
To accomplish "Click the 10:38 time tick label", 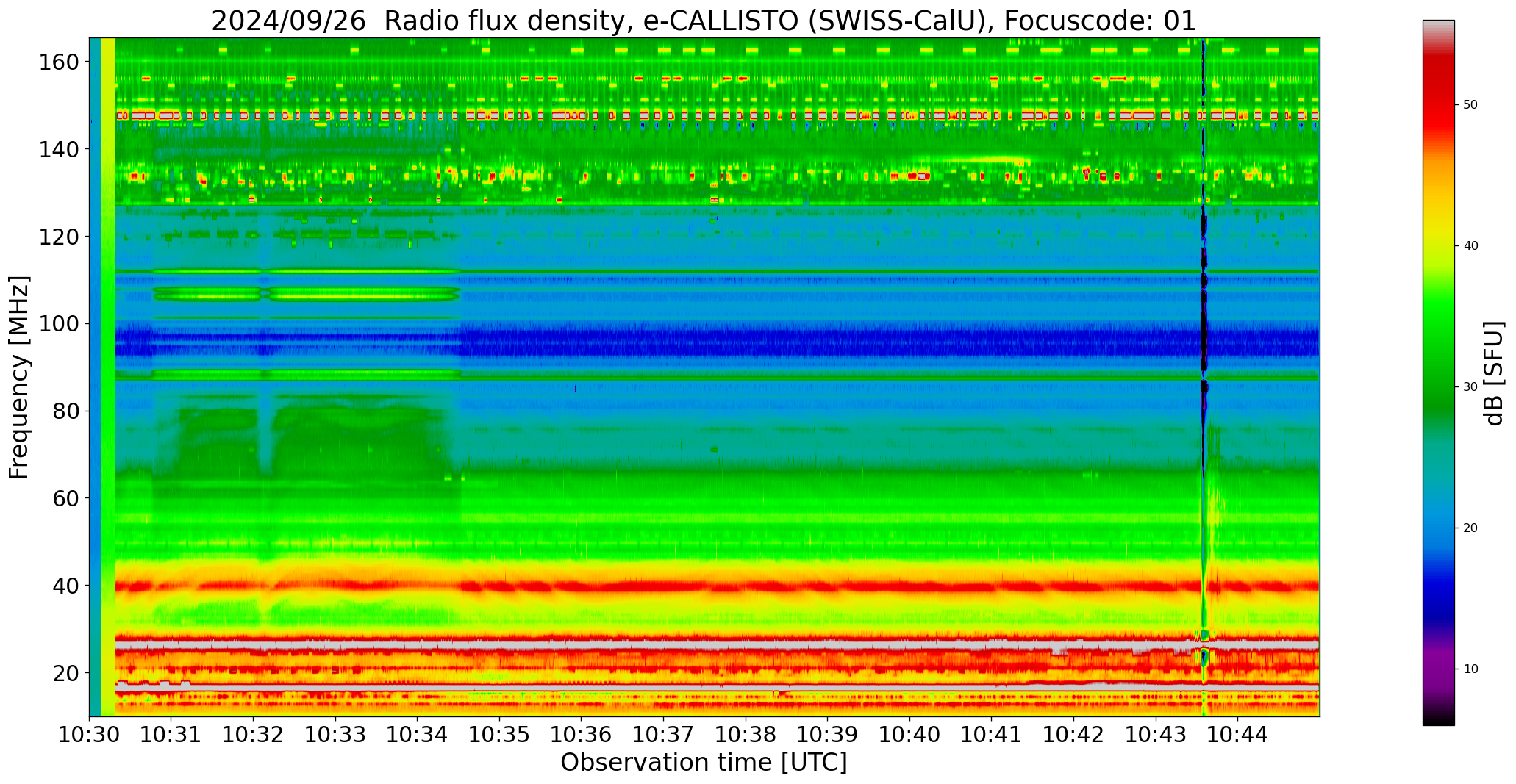I will point(746,735).
